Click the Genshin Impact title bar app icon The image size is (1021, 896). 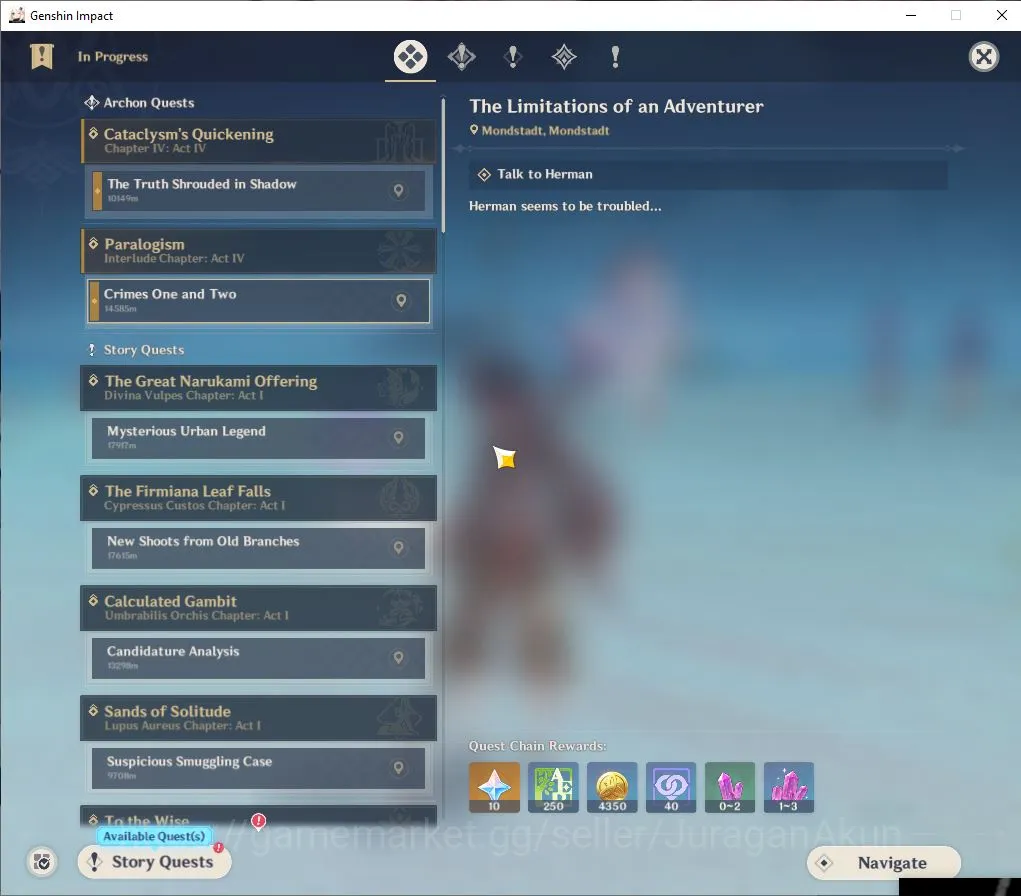pyautogui.click(x=16, y=15)
